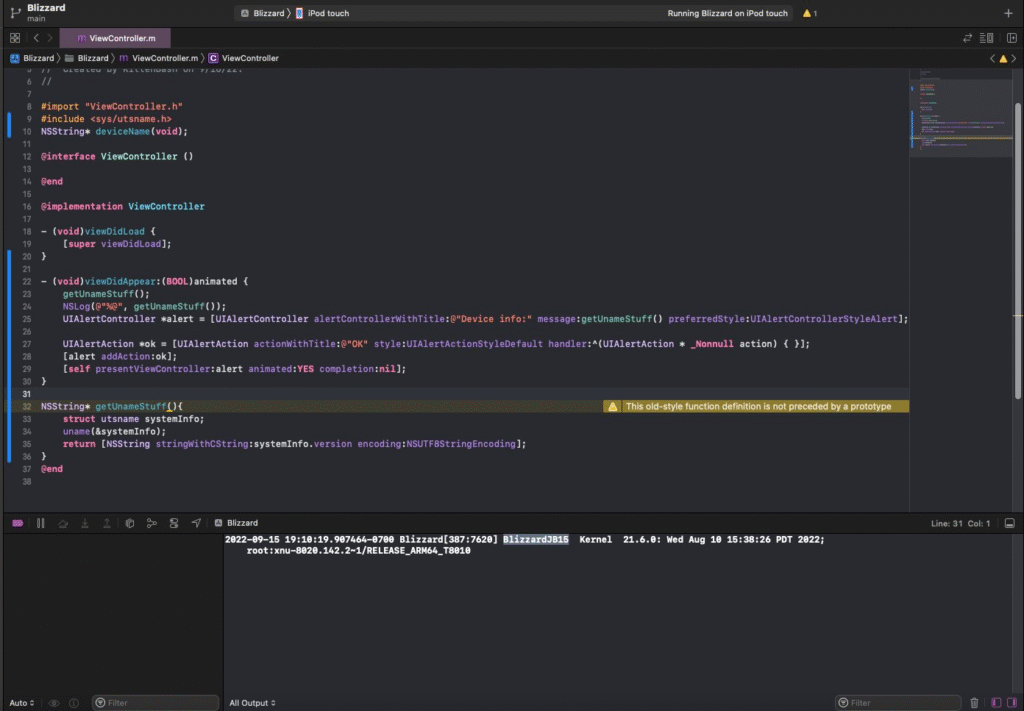Screen dimensions: 1024x711
Task: Go back in editor history
Action: pyautogui.click(x=36, y=38)
